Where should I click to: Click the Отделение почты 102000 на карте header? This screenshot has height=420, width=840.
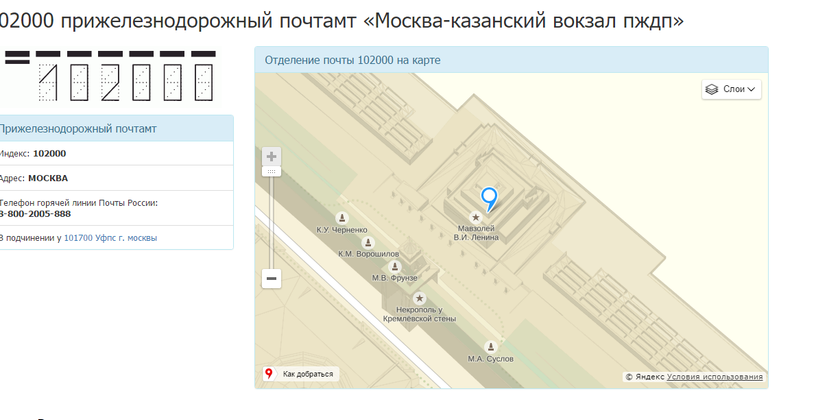coord(352,60)
